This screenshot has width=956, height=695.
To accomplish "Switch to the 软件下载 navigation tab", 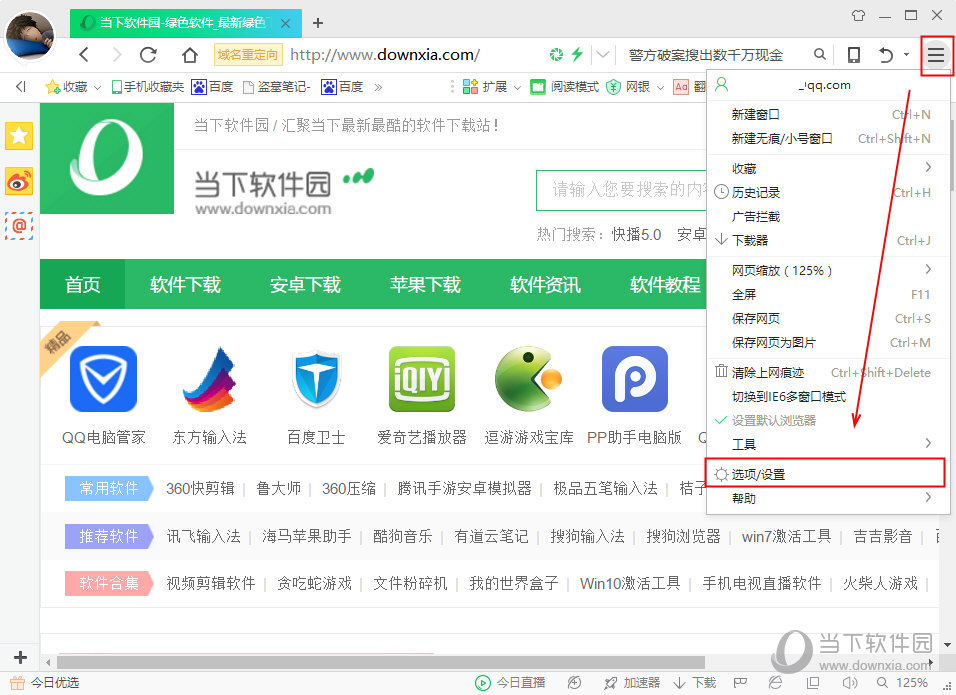I will point(185,285).
